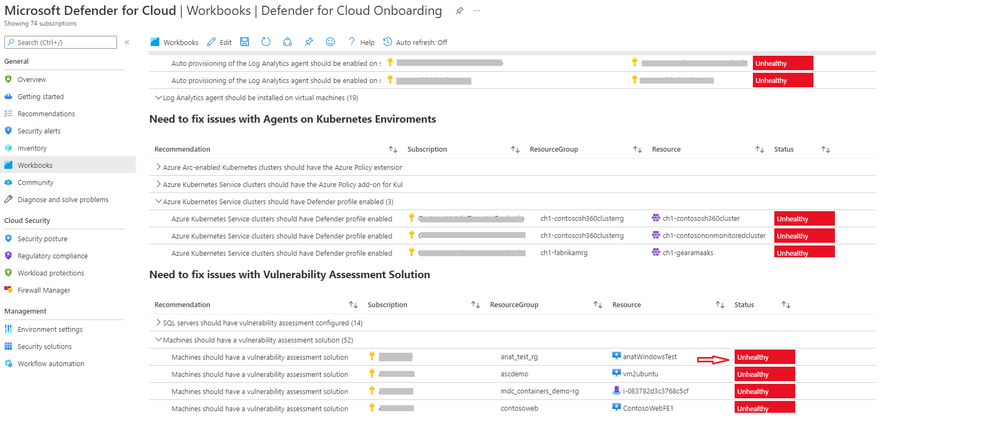Open Security solutions grid icon
999x425 pixels.
tap(8, 347)
